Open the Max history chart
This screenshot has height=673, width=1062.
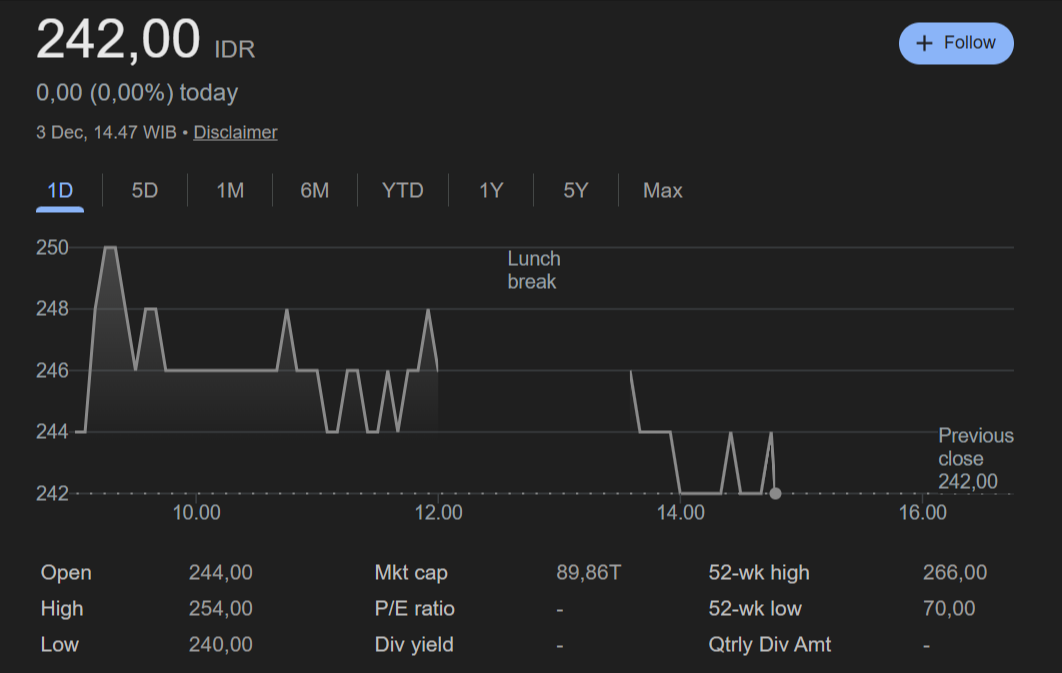click(x=662, y=190)
